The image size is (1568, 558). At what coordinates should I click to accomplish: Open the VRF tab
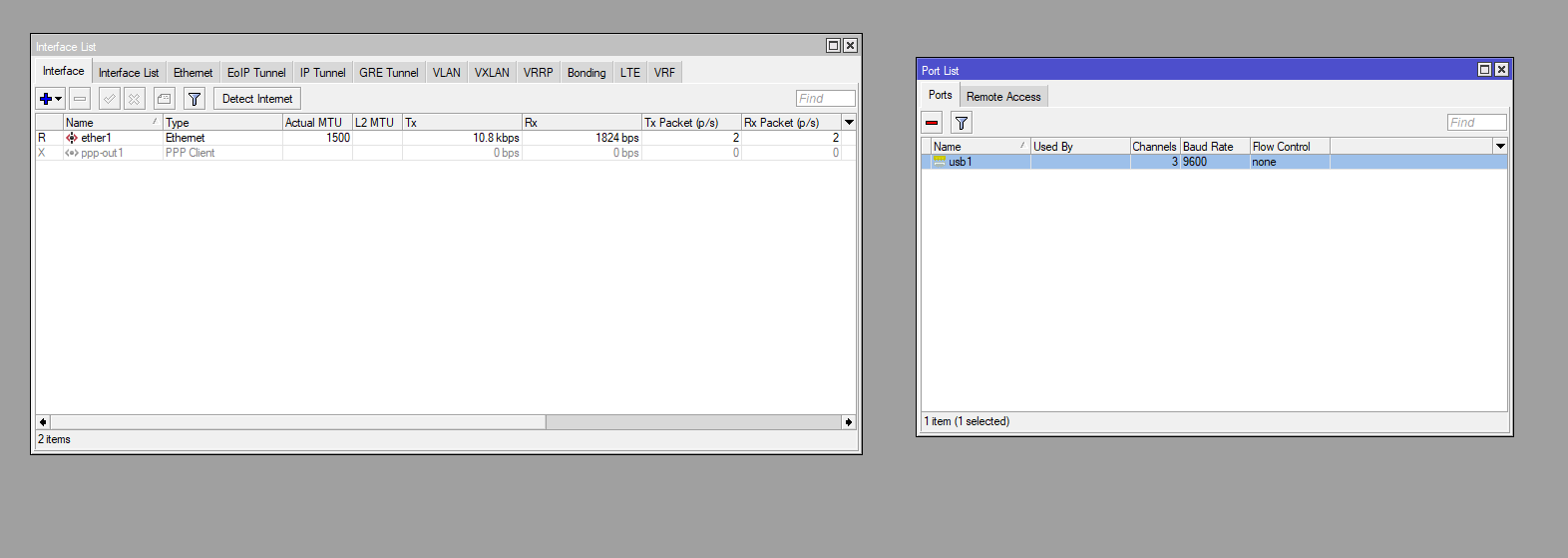pyautogui.click(x=664, y=72)
